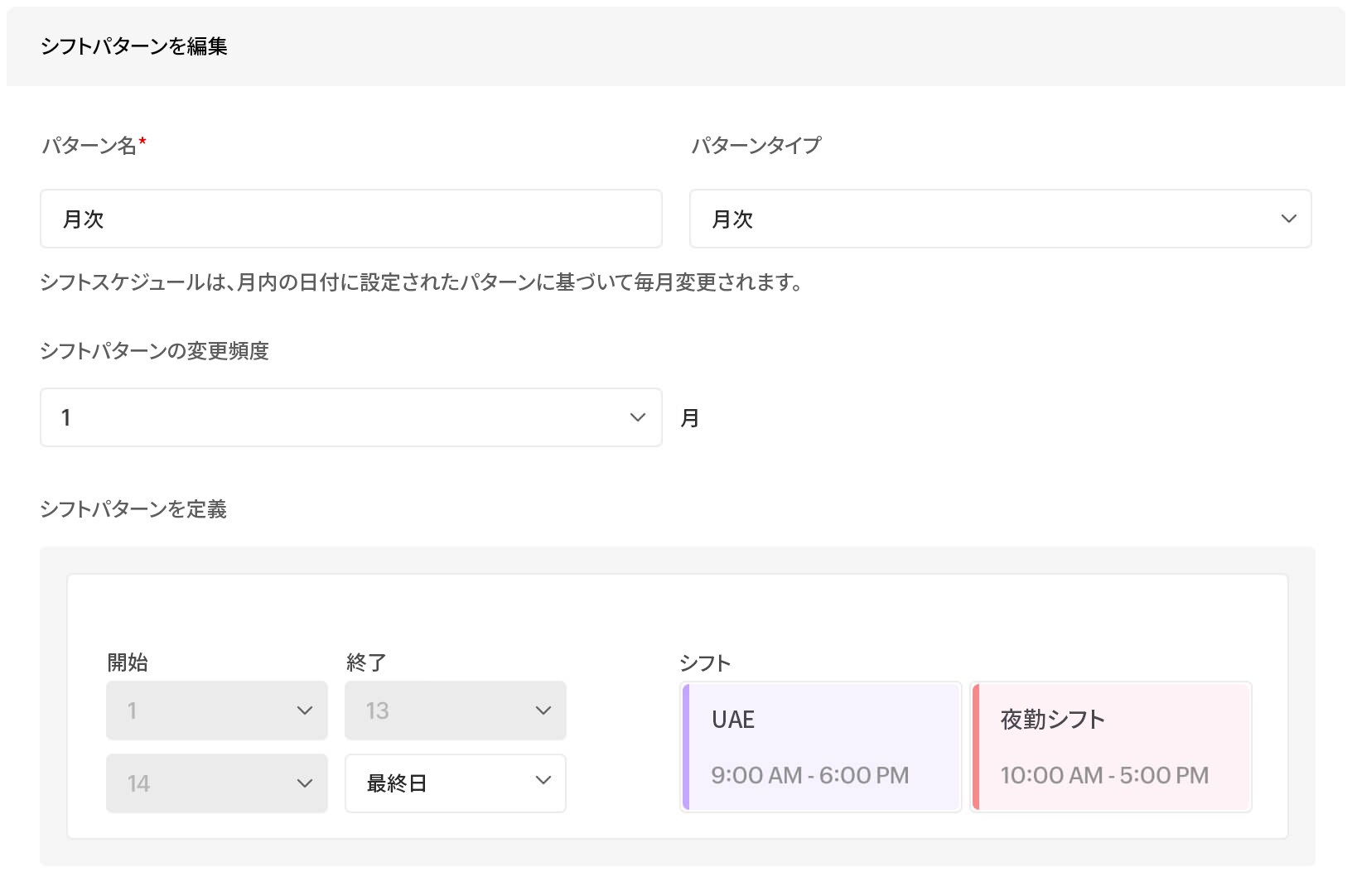Click the chevron on the 変更頻度 selector
The height and width of the screenshot is (896, 1352).
(636, 417)
